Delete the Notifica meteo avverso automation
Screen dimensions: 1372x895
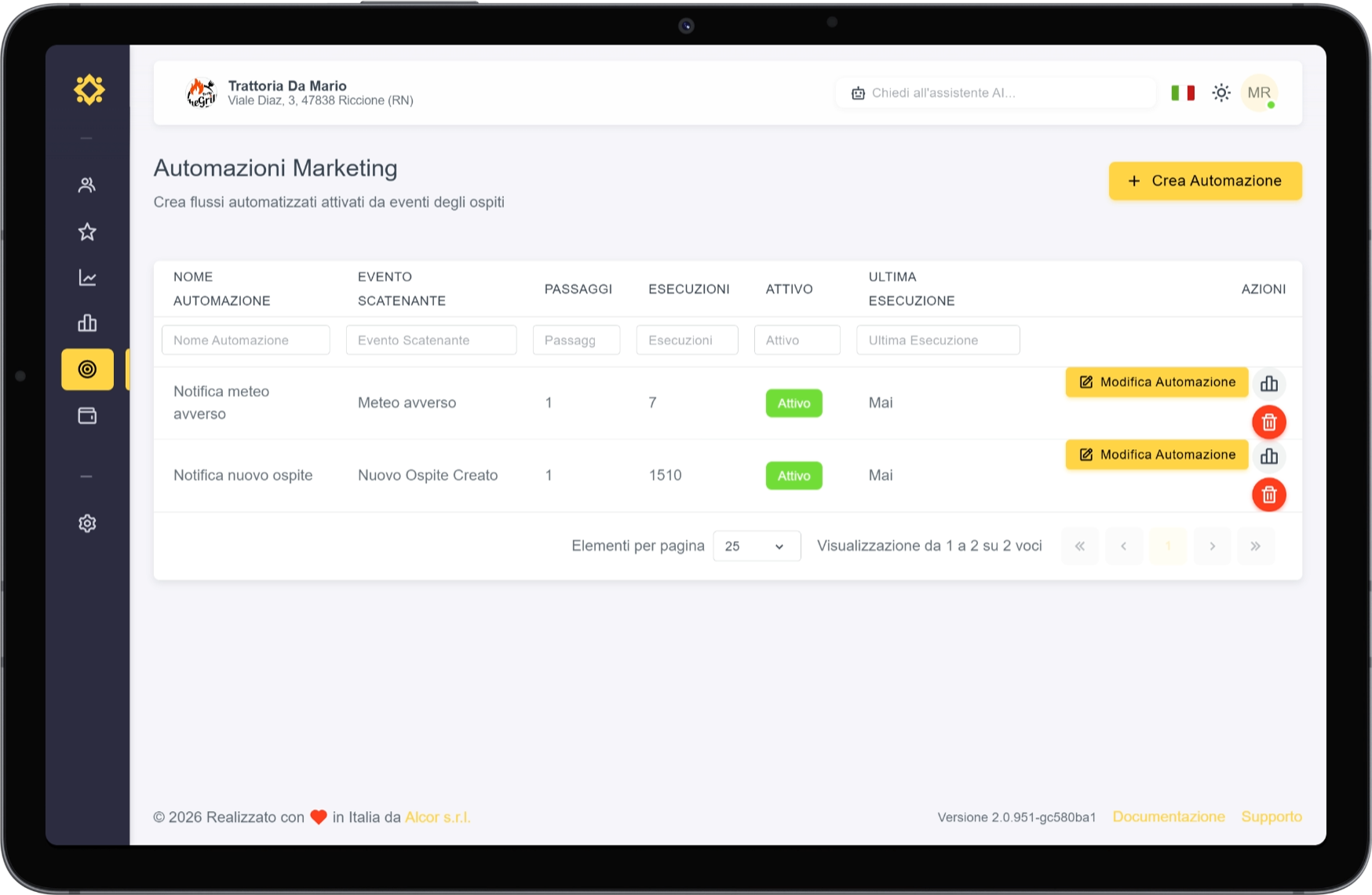pyautogui.click(x=1269, y=422)
